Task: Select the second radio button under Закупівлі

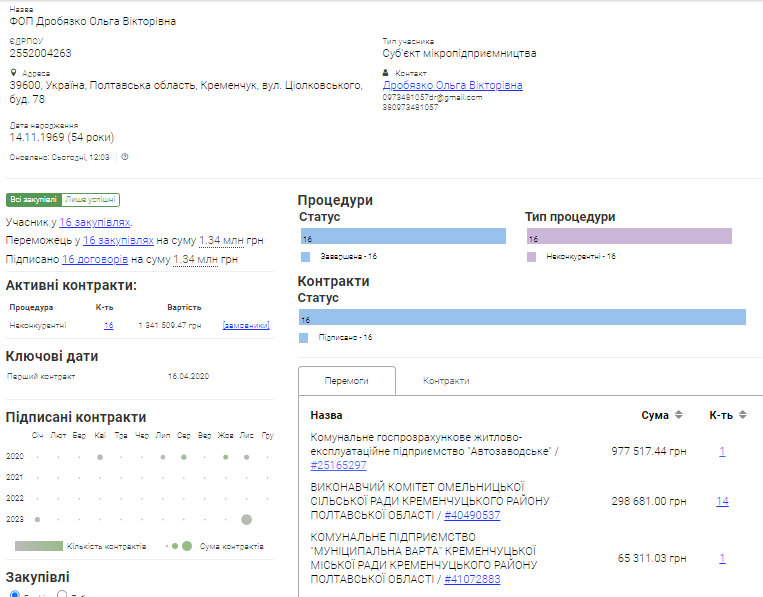Action: [x=62, y=595]
